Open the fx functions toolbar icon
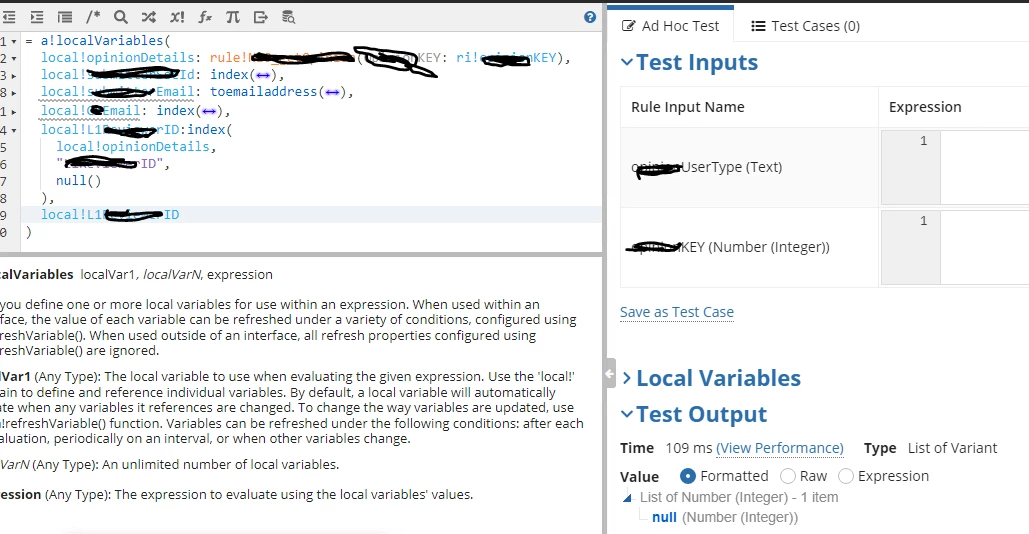 (x=205, y=18)
